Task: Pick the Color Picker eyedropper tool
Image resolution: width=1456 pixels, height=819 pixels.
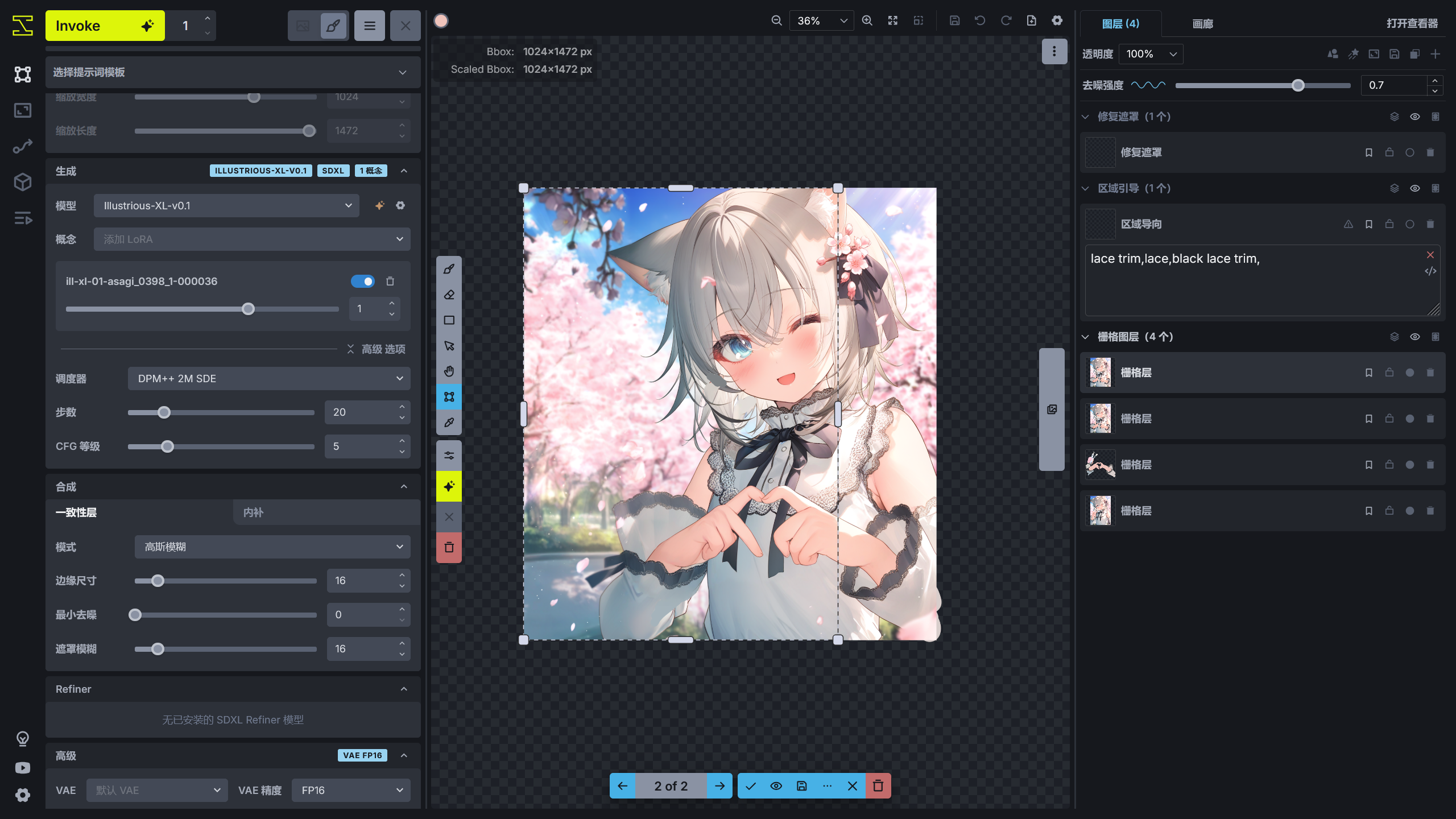Action: [449, 423]
